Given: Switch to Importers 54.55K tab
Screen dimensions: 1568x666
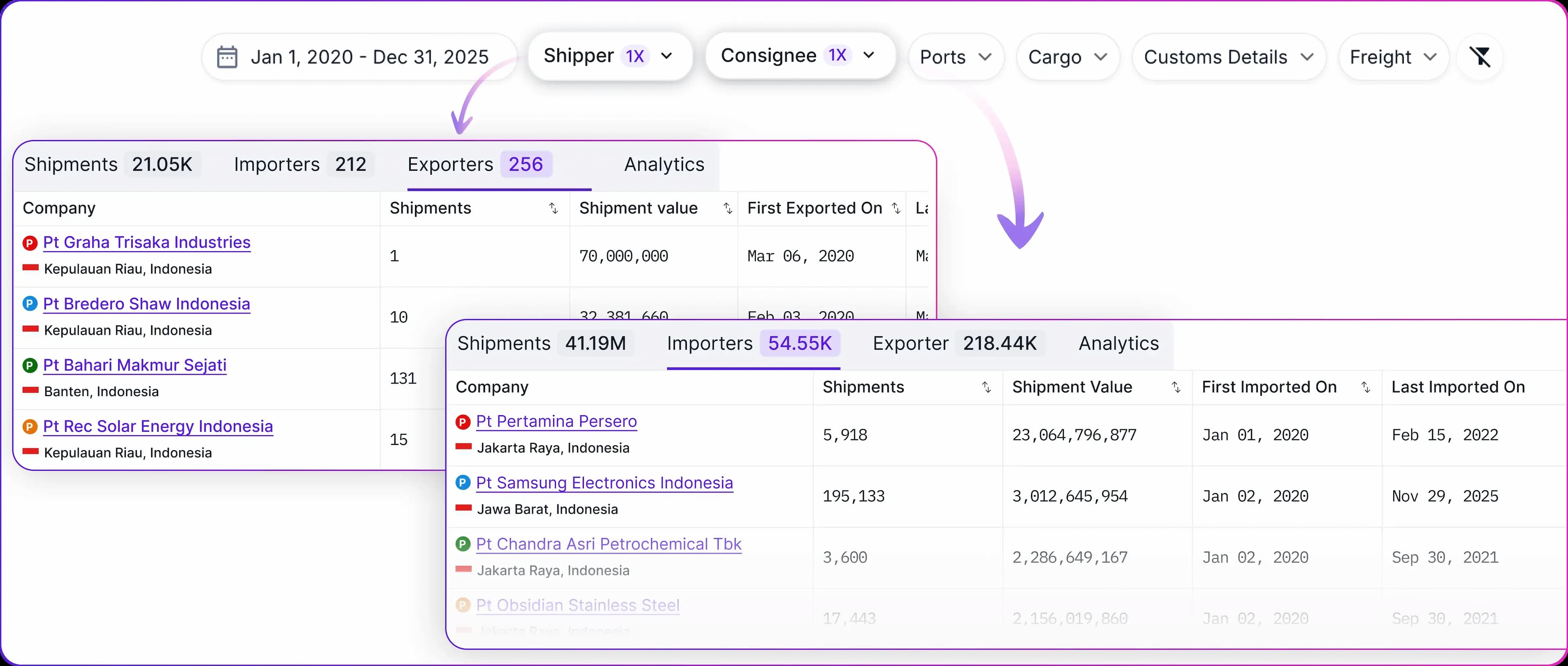Looking at the screenshot, I should [753, 344].
